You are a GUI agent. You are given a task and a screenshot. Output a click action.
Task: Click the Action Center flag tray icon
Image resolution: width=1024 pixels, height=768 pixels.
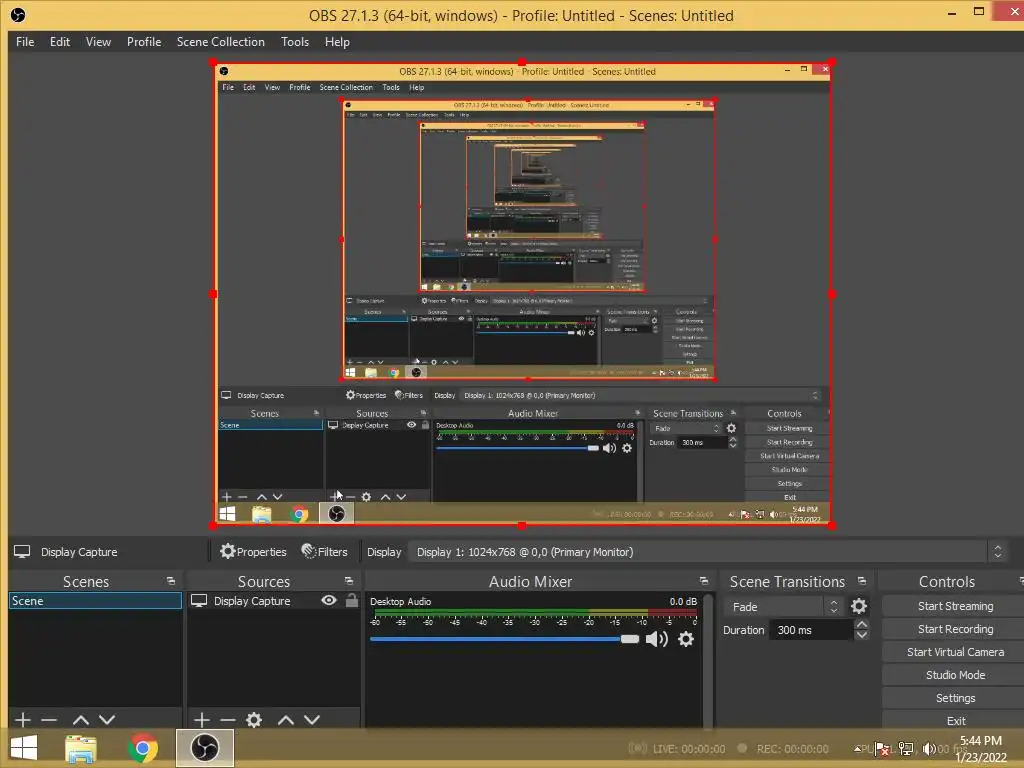tap(882, 748)
